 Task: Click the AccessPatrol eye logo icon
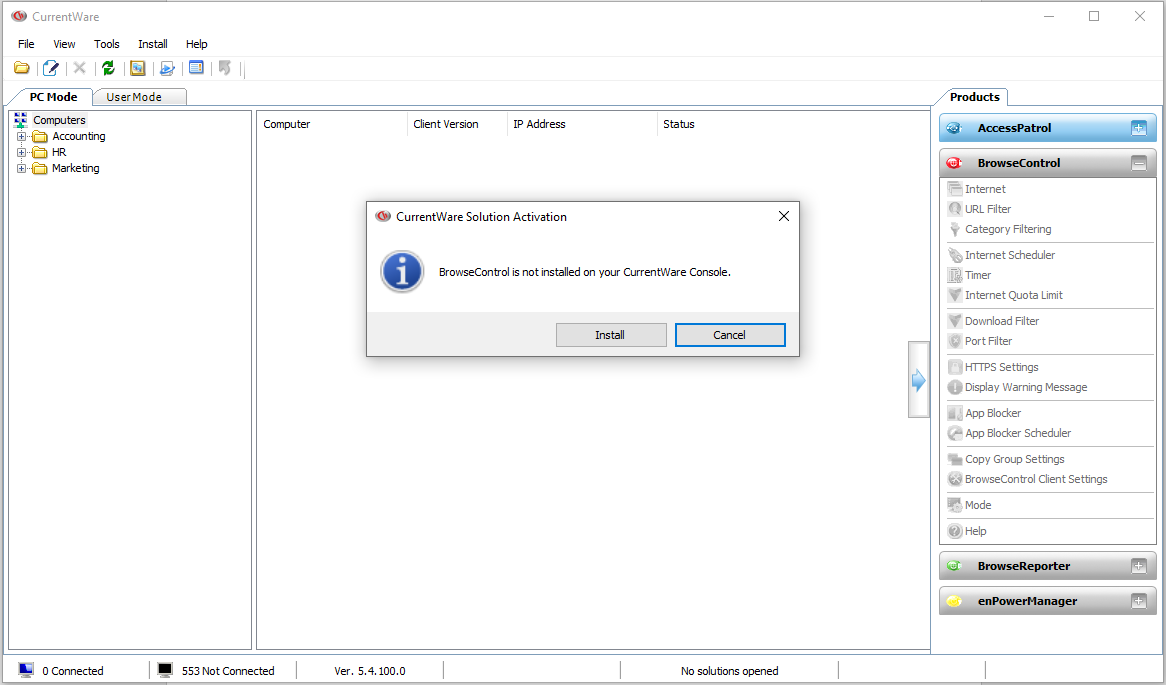(x=954, y=128)
